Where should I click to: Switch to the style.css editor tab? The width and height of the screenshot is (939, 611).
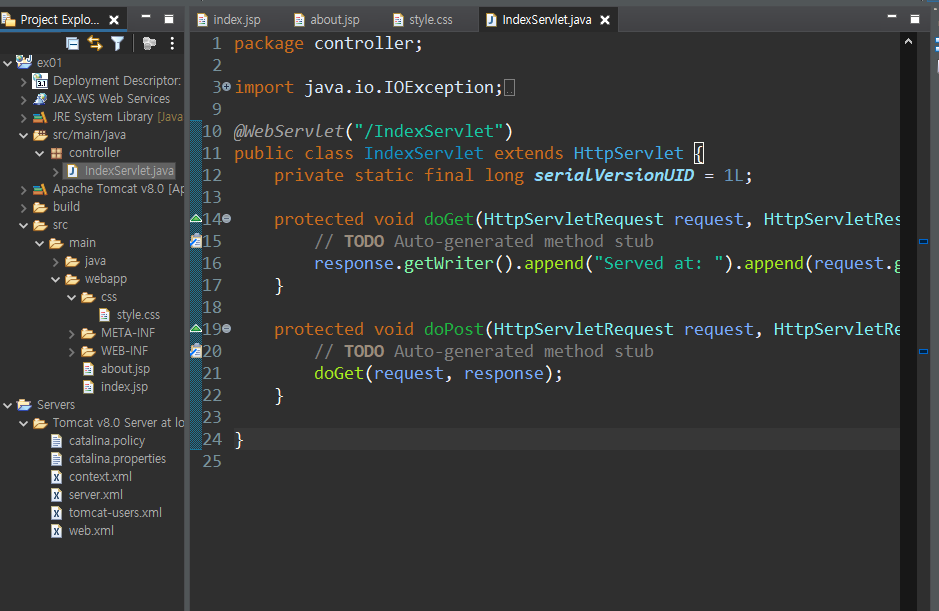(423, 20)
